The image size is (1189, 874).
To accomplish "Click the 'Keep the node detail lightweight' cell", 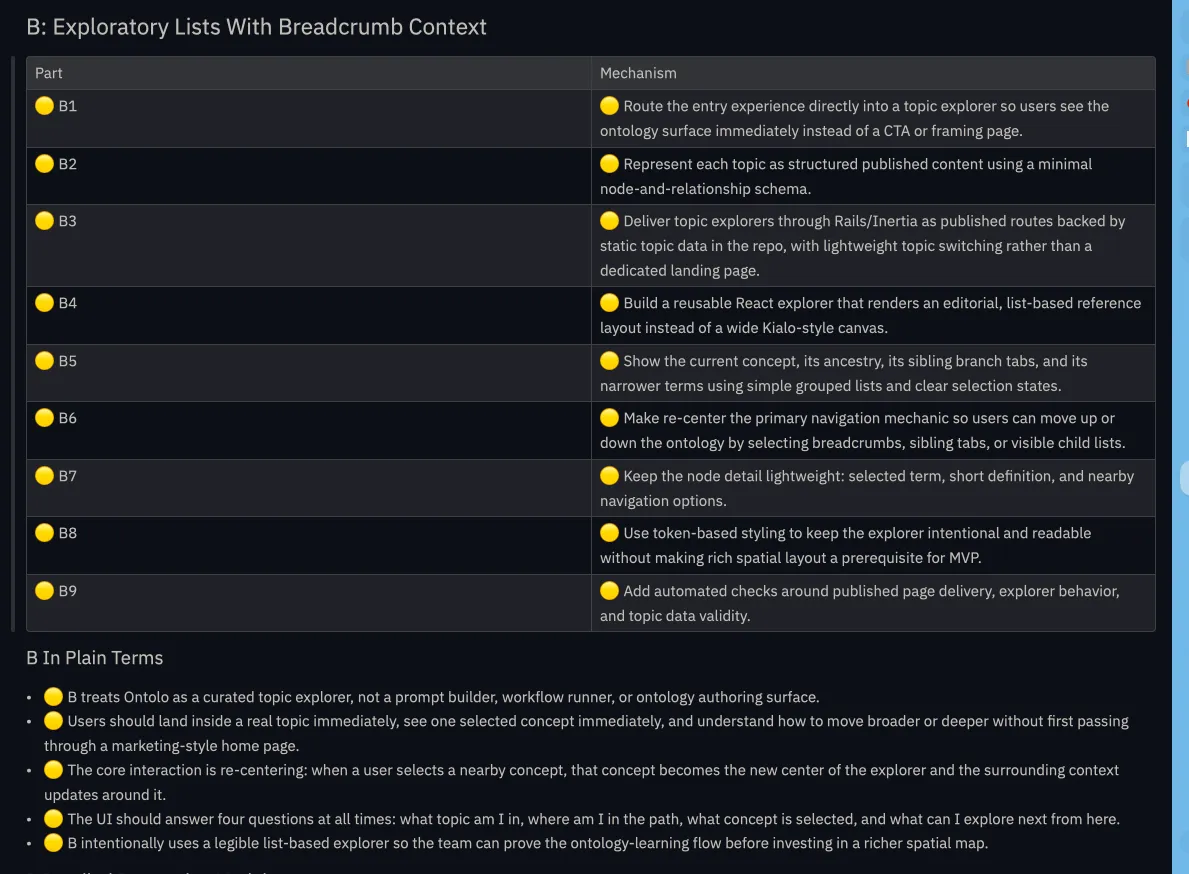I will (868, 488).
